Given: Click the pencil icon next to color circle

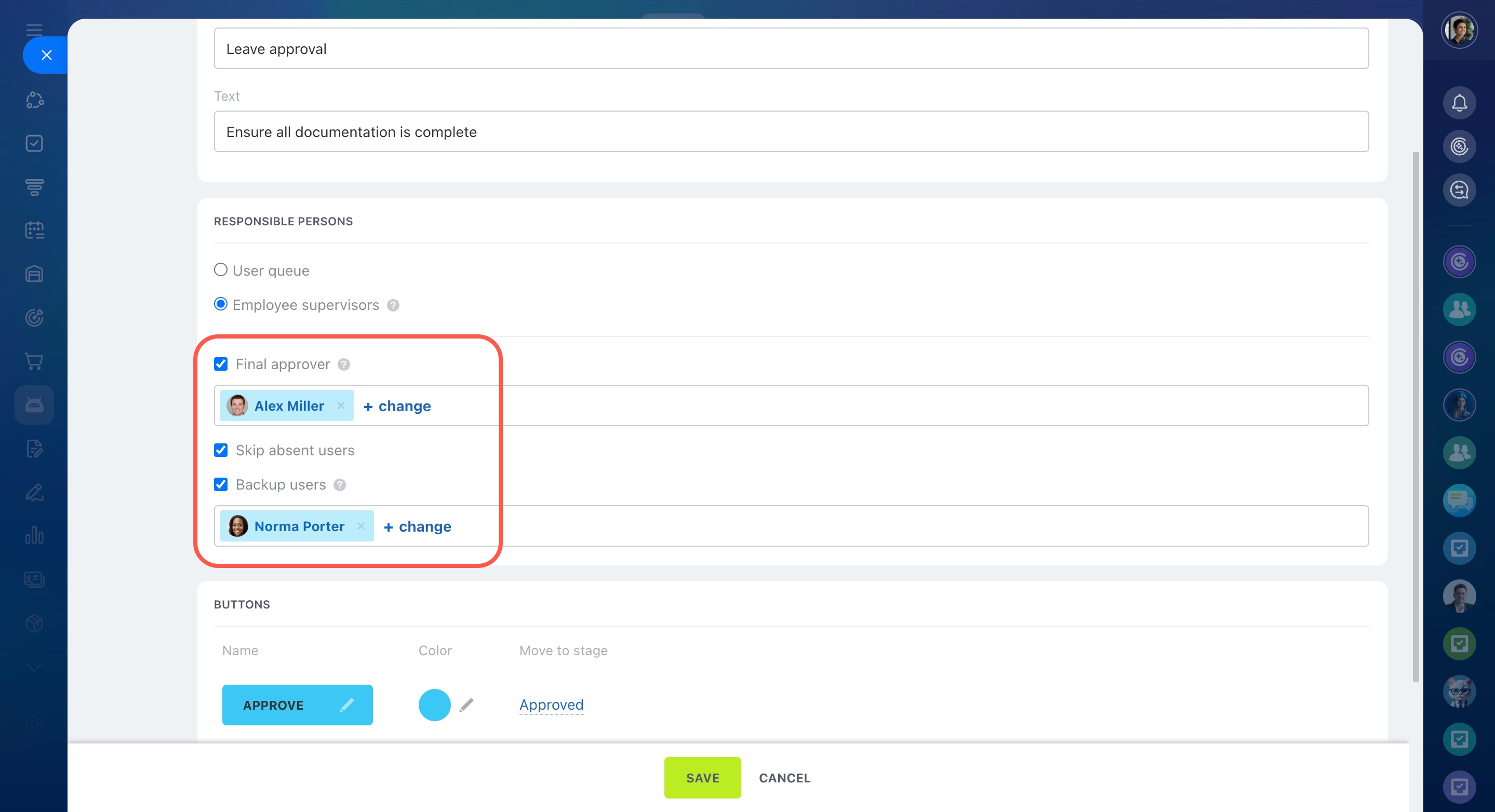Looking at the screenshot, I should tap(466, 705).
